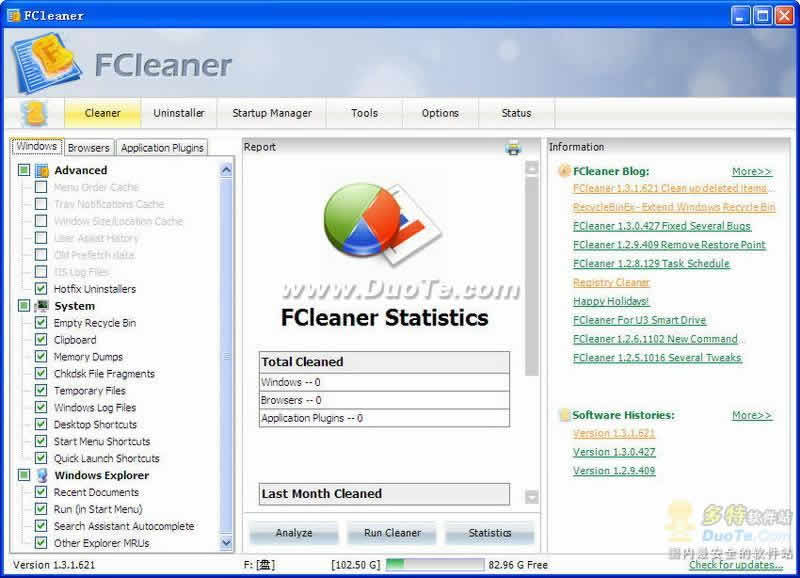
Task: Click the report scroll down arrow
Action: pos(532,497)
